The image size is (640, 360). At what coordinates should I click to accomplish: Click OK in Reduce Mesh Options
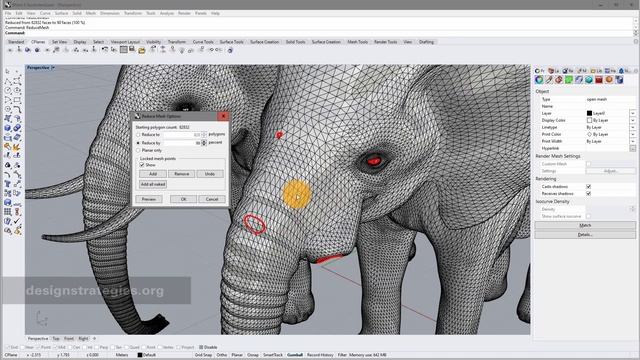point(183,199)
